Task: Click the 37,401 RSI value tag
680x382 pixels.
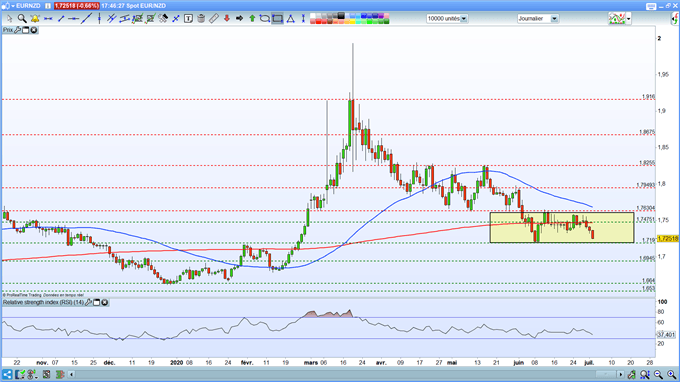Action: (666, 335)
